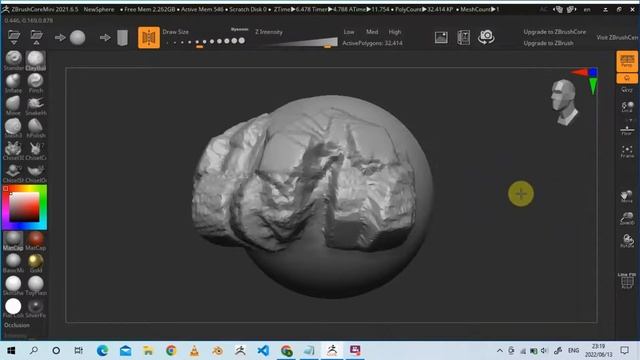This screenshot has height=360, width=640.
Task: Toggle the symmetry button
Action: click(149, 38)
